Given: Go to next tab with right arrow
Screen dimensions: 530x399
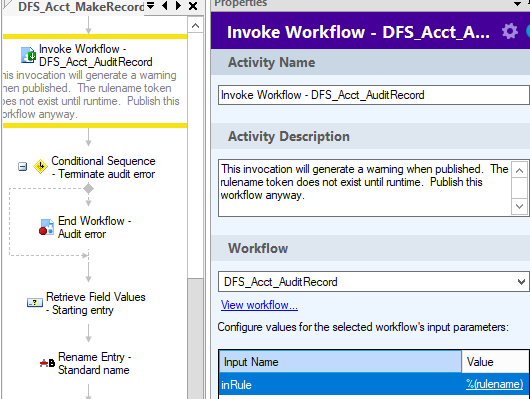Looking at the screenshot, I should point(178,5).
